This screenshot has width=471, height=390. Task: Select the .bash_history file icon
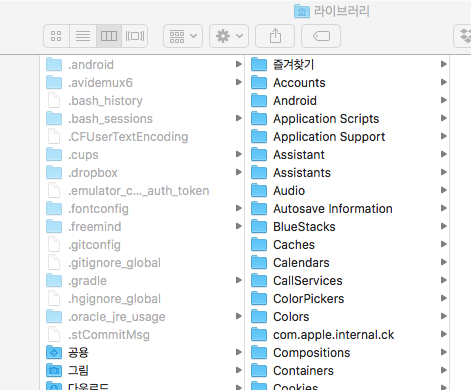coord(54,100)
